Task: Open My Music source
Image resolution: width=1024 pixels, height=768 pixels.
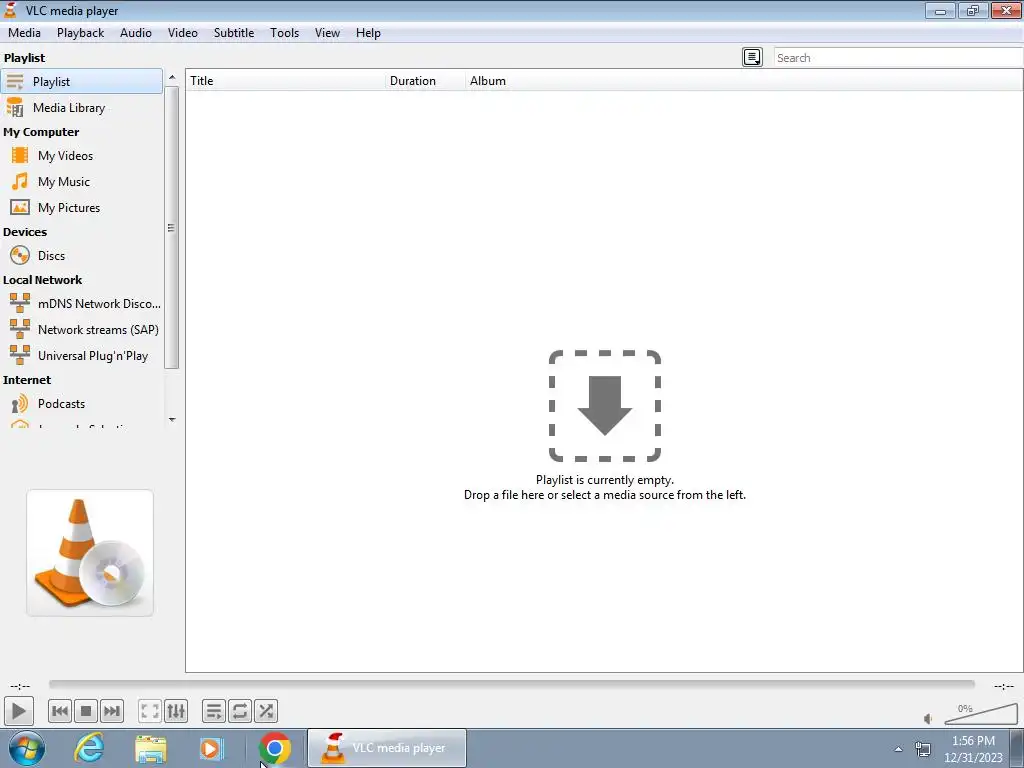Action: (x=82, y=182)
